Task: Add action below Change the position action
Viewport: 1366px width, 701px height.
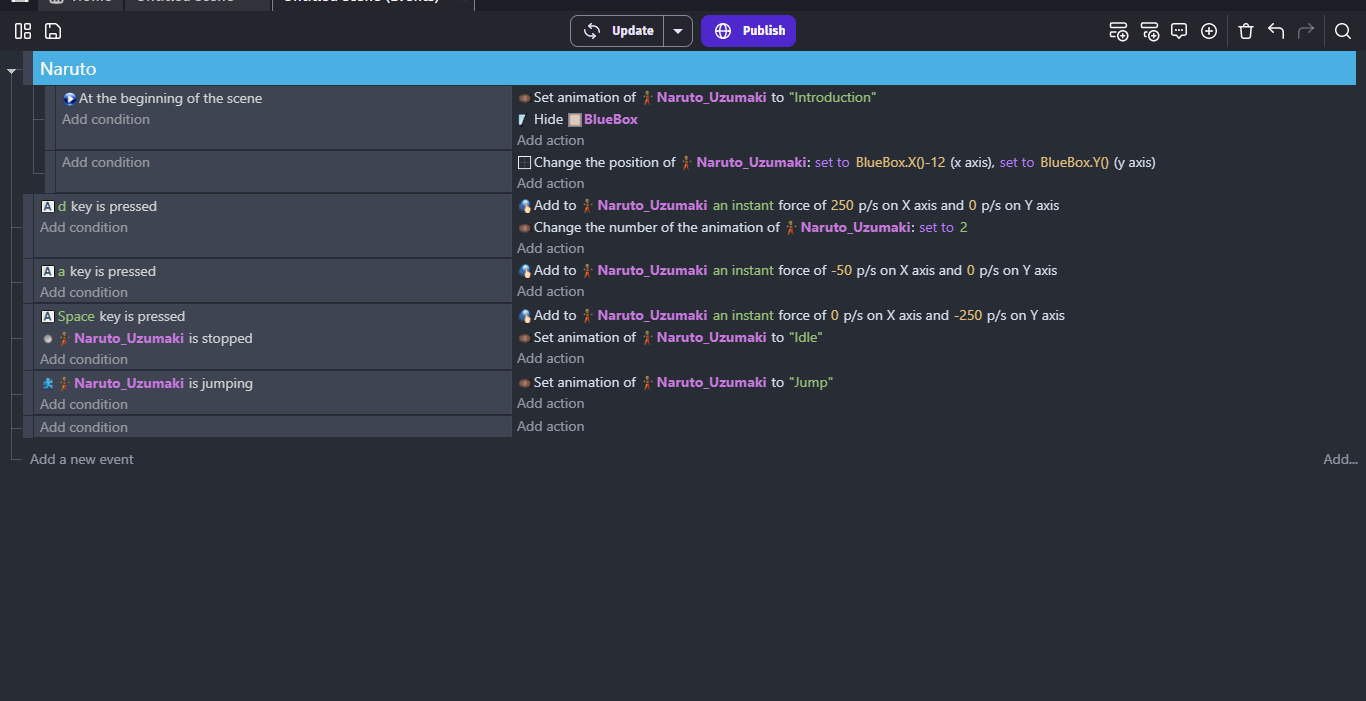Action: pyautogui.click(x=551, y=183)
